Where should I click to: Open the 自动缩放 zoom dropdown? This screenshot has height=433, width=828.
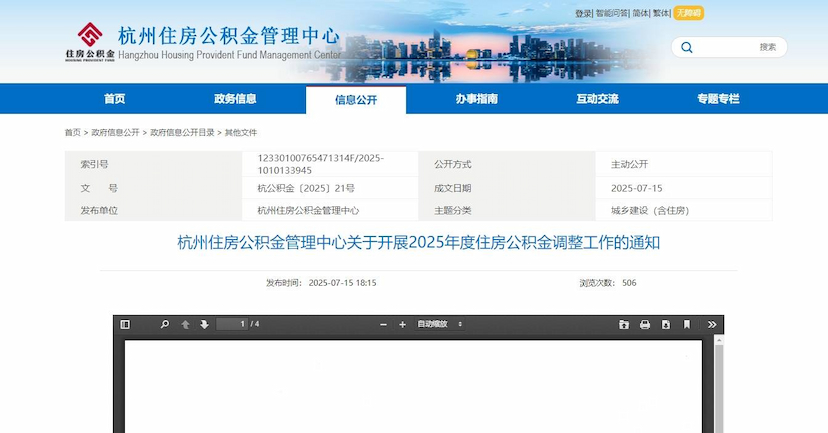(x=440, y=324)
